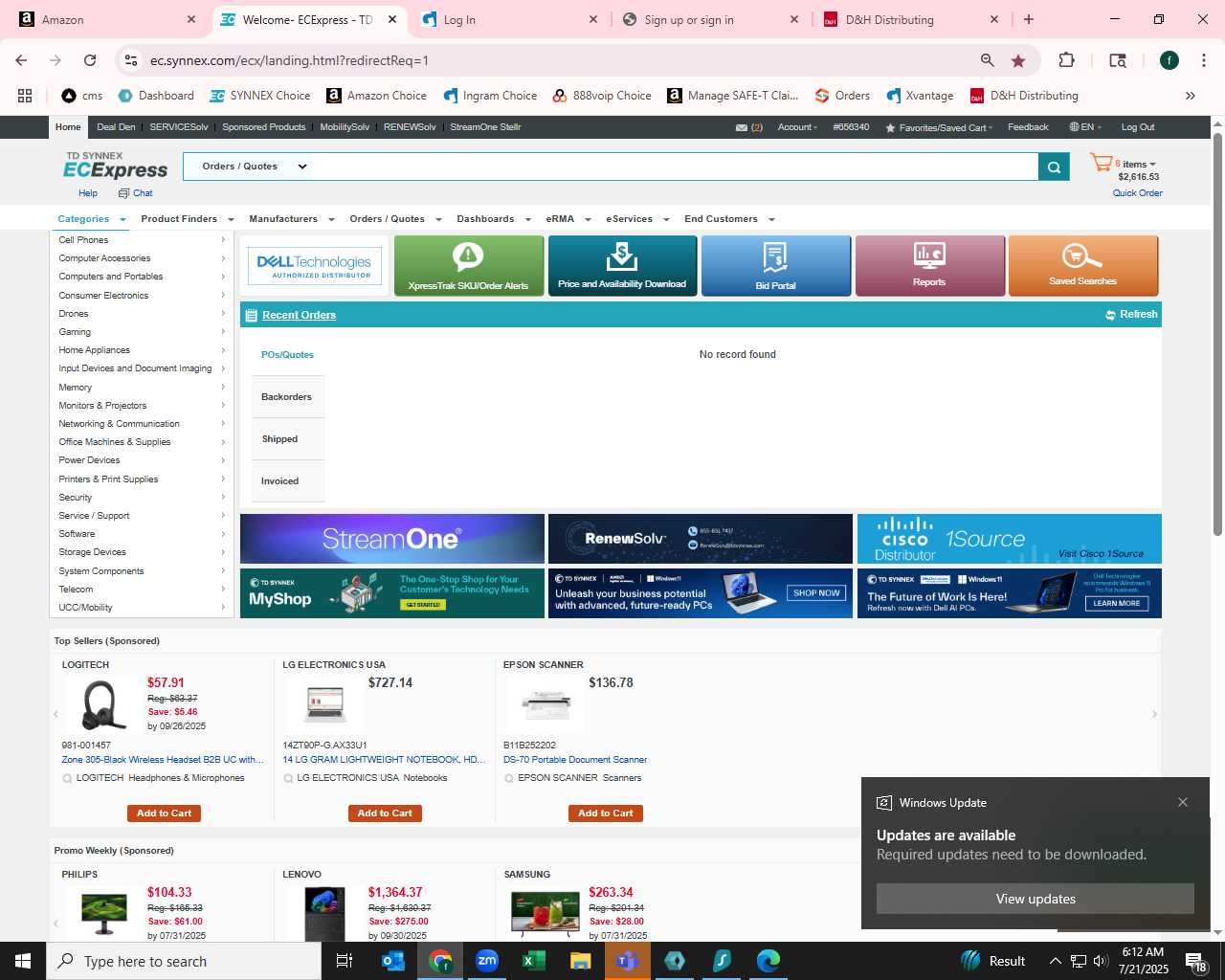Select the POs/Quotes tab

pos(287,355)
